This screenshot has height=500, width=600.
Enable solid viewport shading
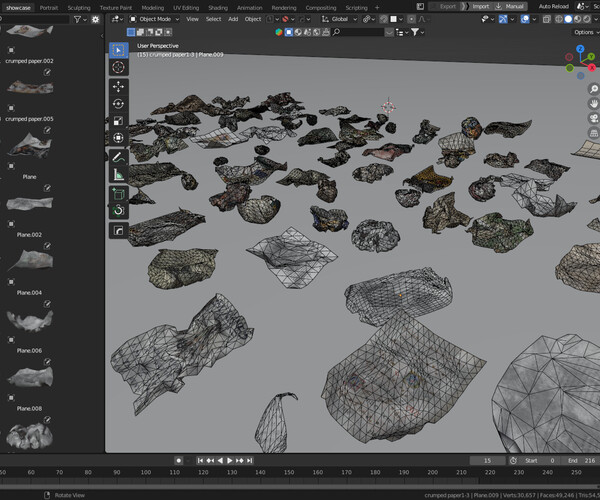[x=568, y=19]
